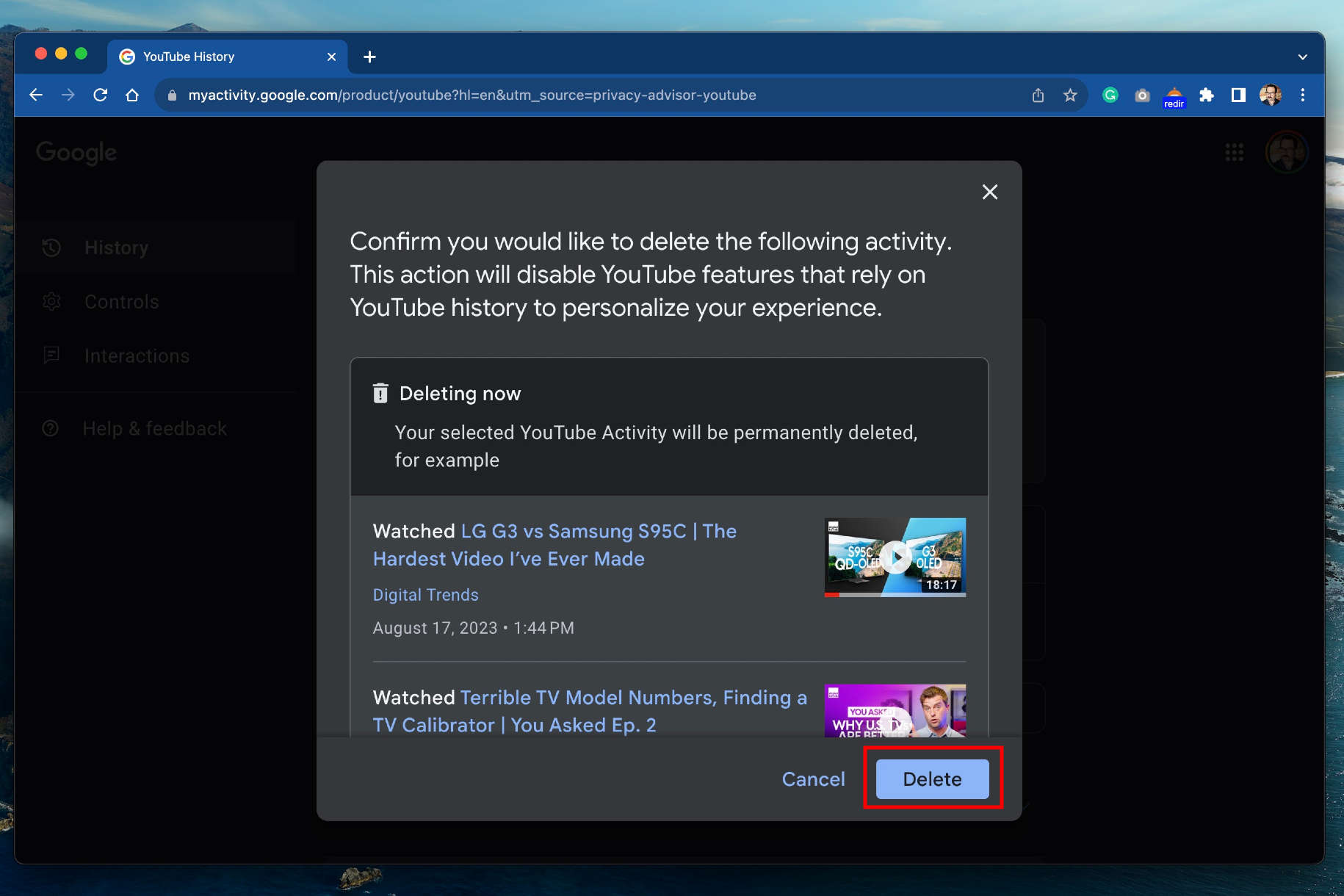Open the Grammarly extension
The width and height of the screenshot is (1344, 896).
tap(1110, 95)
